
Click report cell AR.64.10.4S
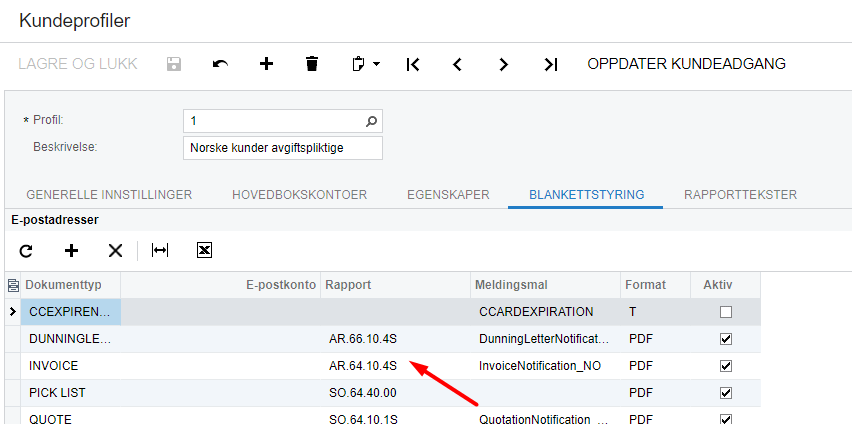pyautogui.click(x=396, y=366)
